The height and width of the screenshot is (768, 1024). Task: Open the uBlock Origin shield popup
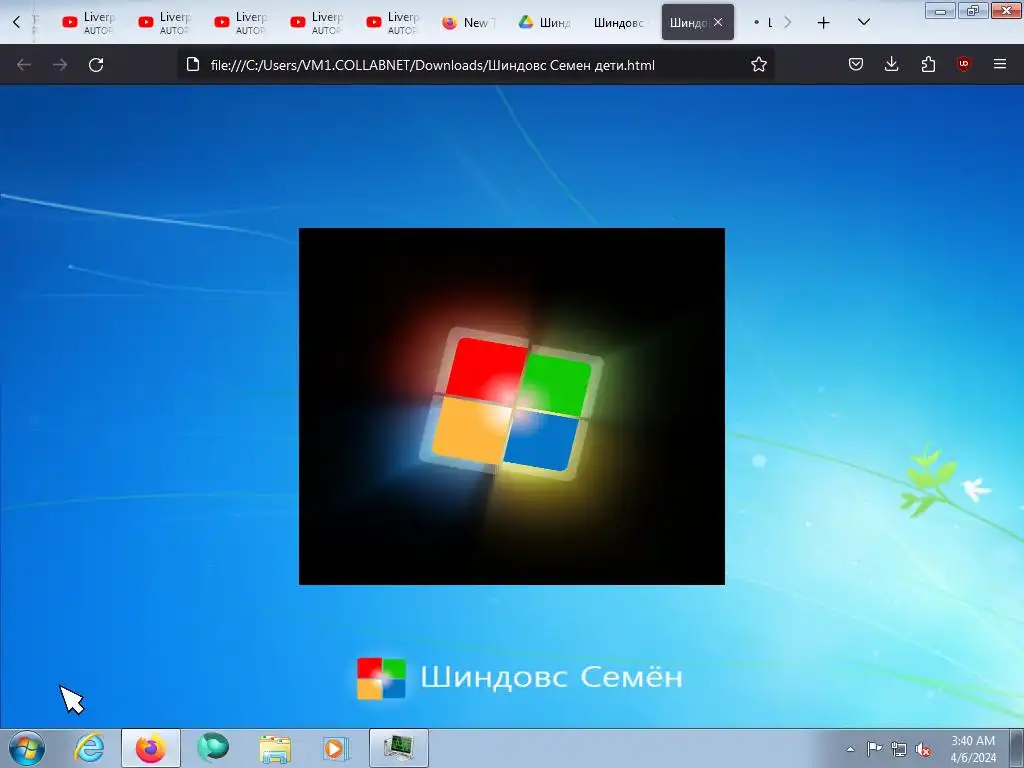[x=964, y=64]
